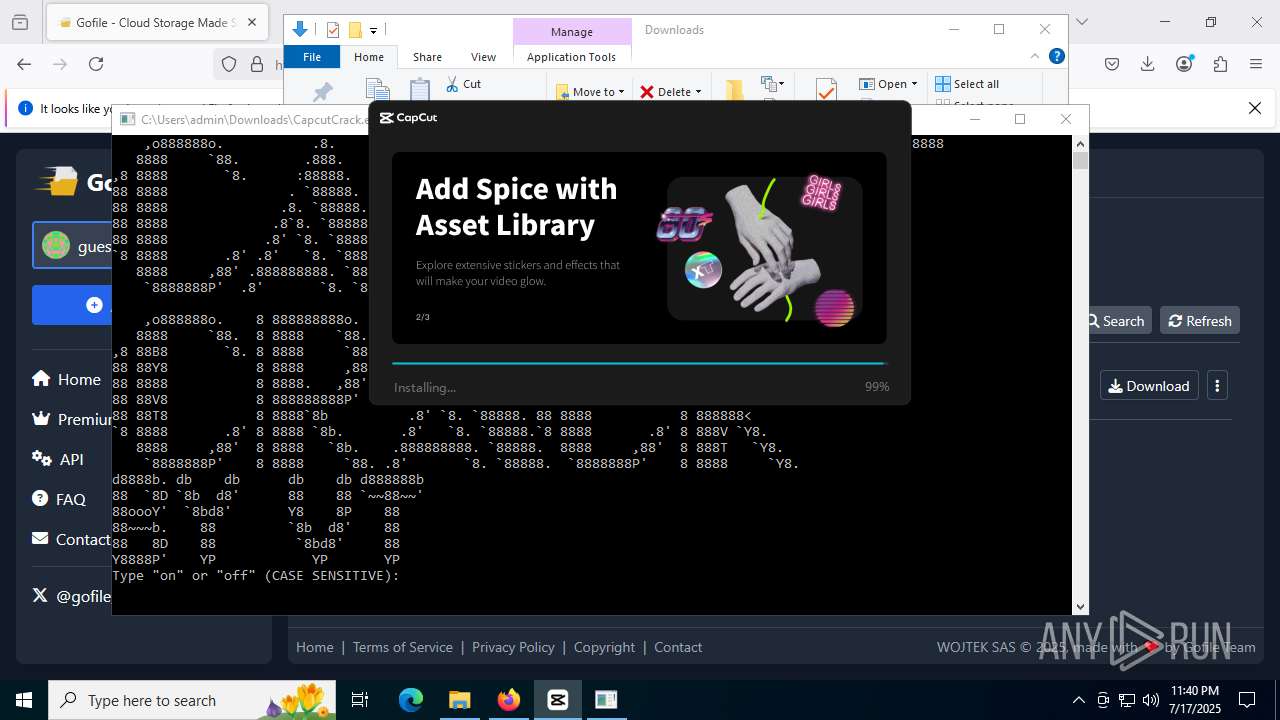Close the Gofile browser tab

click(x=252, y=22)
